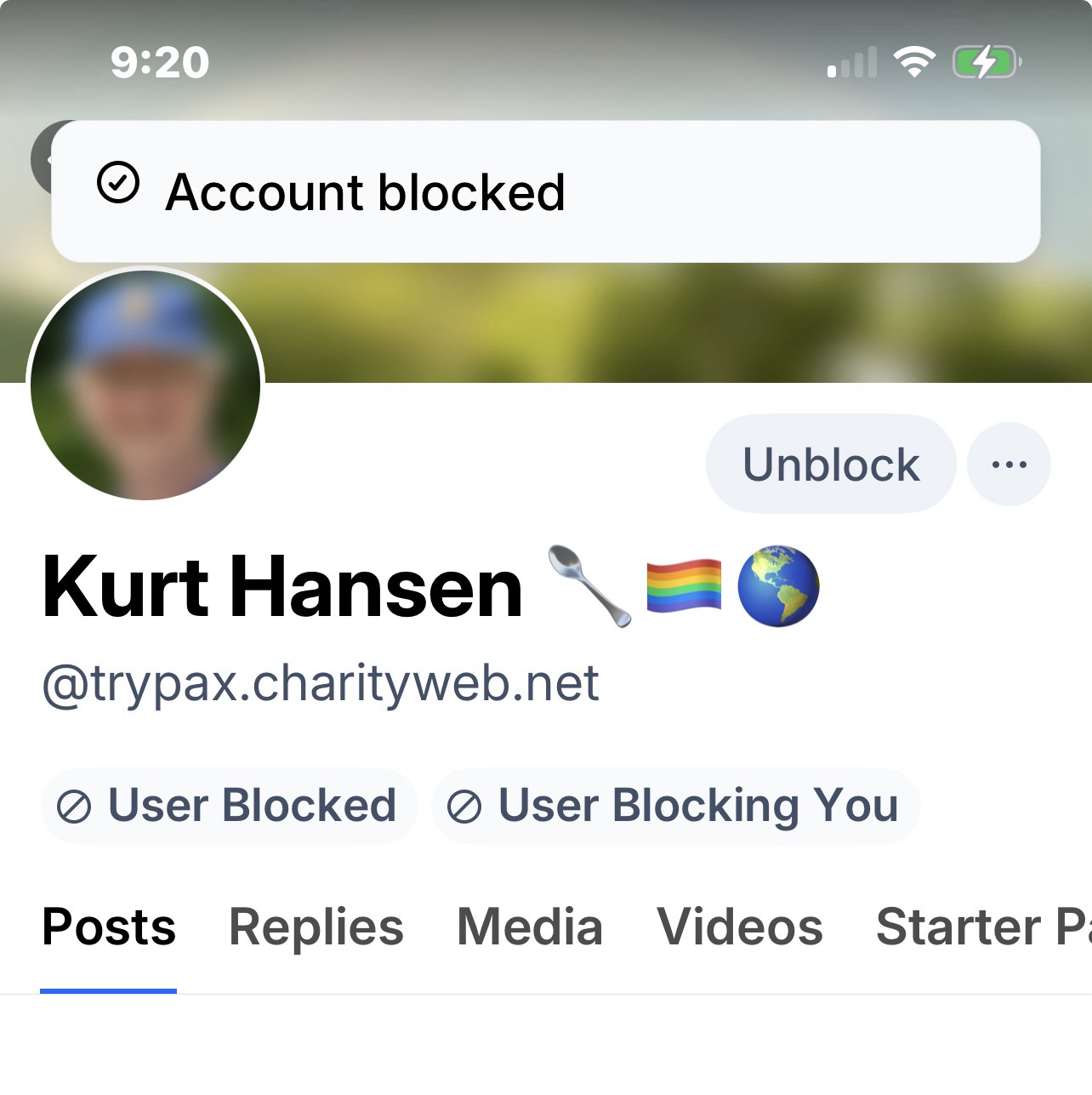Click the blocked circle icon beside User Blocking You

pyautogui.click(x=464, y=807)
